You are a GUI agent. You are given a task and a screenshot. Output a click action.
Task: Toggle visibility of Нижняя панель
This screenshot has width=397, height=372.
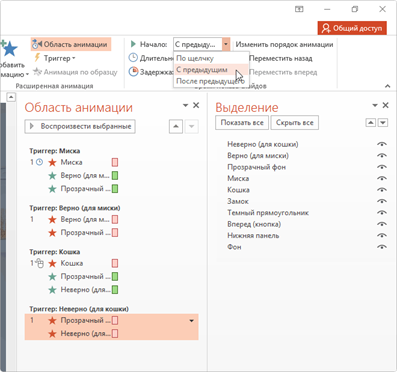(x=382, y=235)
